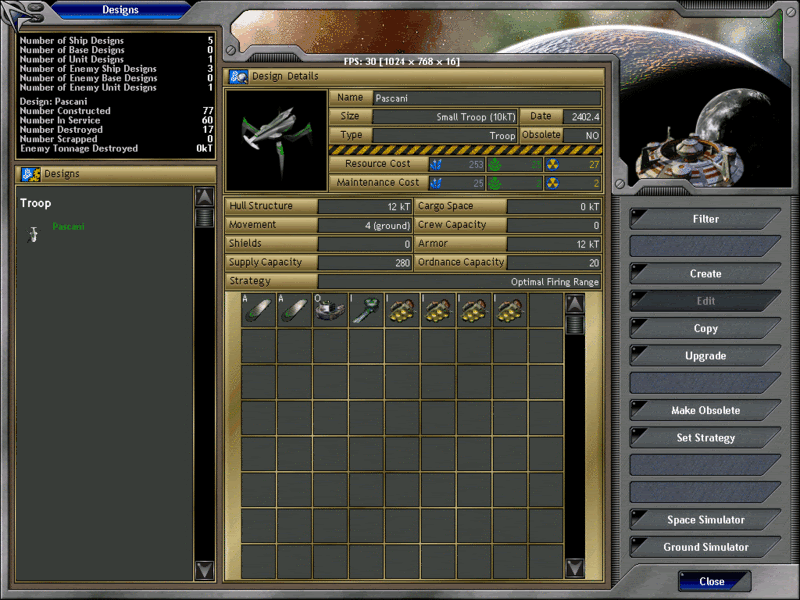
Task: Open the Filter options
Action: pyautogui.click(x=706, y=219)
